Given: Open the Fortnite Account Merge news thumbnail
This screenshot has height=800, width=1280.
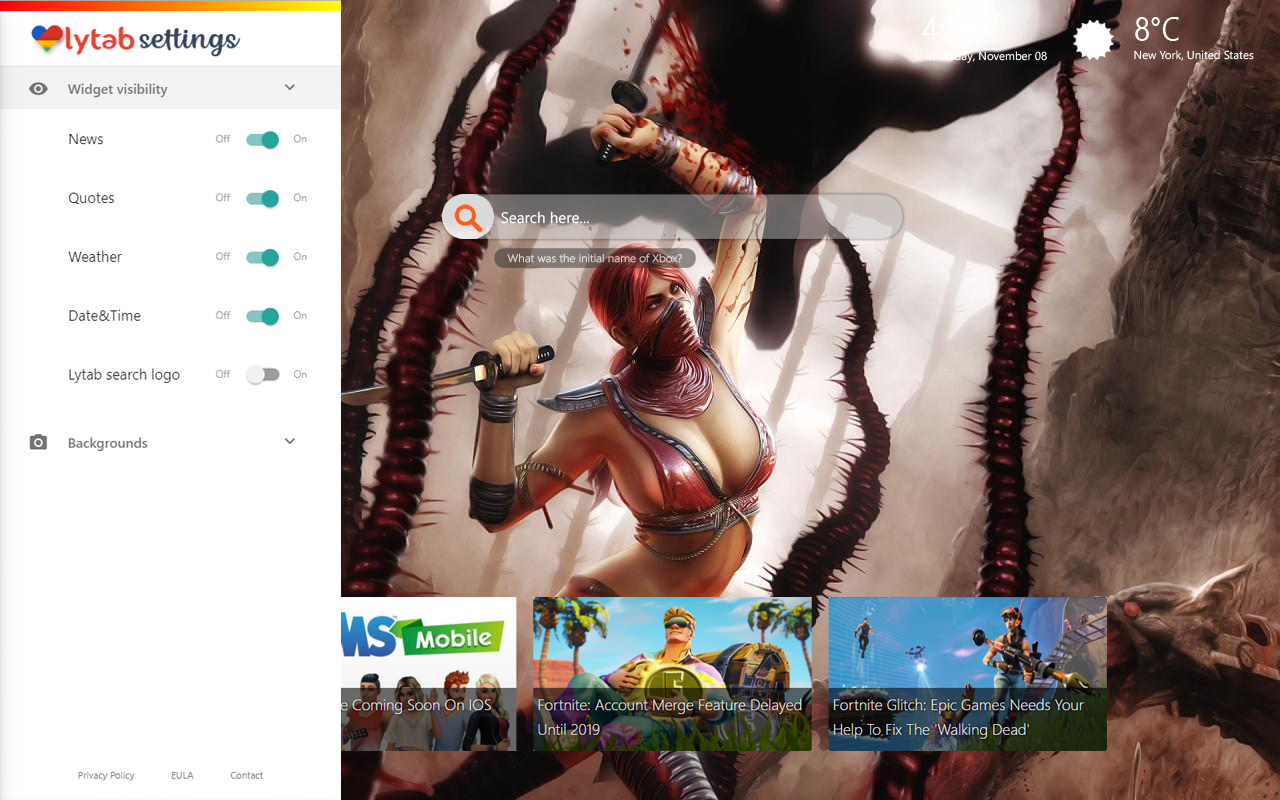Looking at the screenshot, I should coord(671,673).
